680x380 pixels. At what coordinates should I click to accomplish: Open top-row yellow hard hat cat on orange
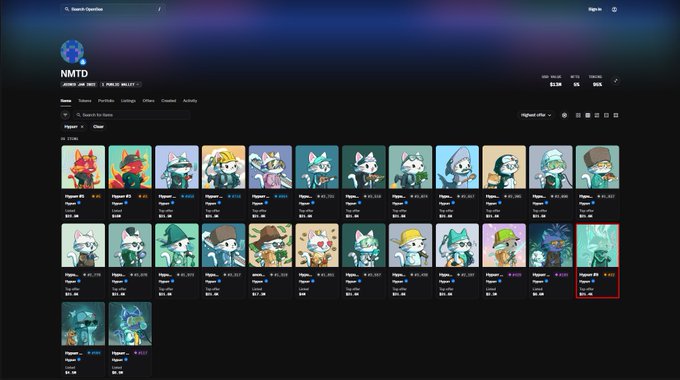tap(223, 167)
